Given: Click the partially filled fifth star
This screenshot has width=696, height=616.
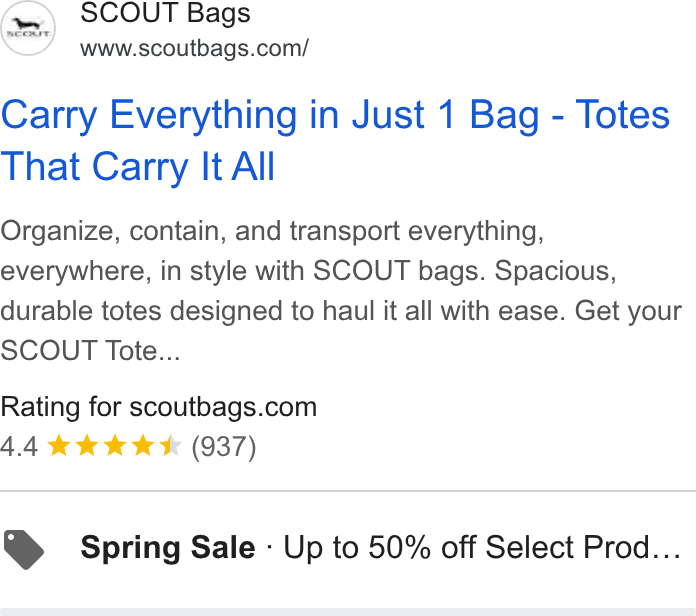Looking at the screenshot, I should (171, 446).
